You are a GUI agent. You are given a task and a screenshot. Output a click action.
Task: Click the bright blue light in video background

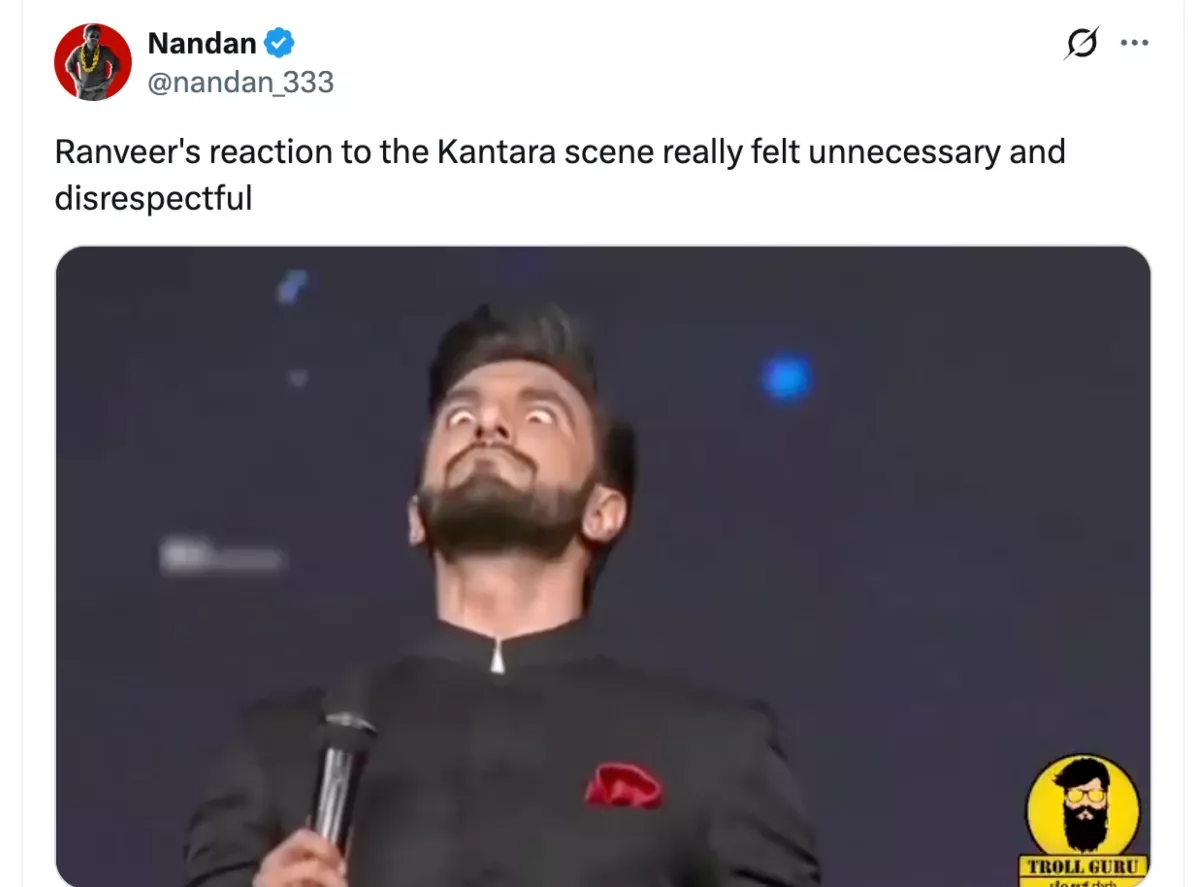(785, 378)
